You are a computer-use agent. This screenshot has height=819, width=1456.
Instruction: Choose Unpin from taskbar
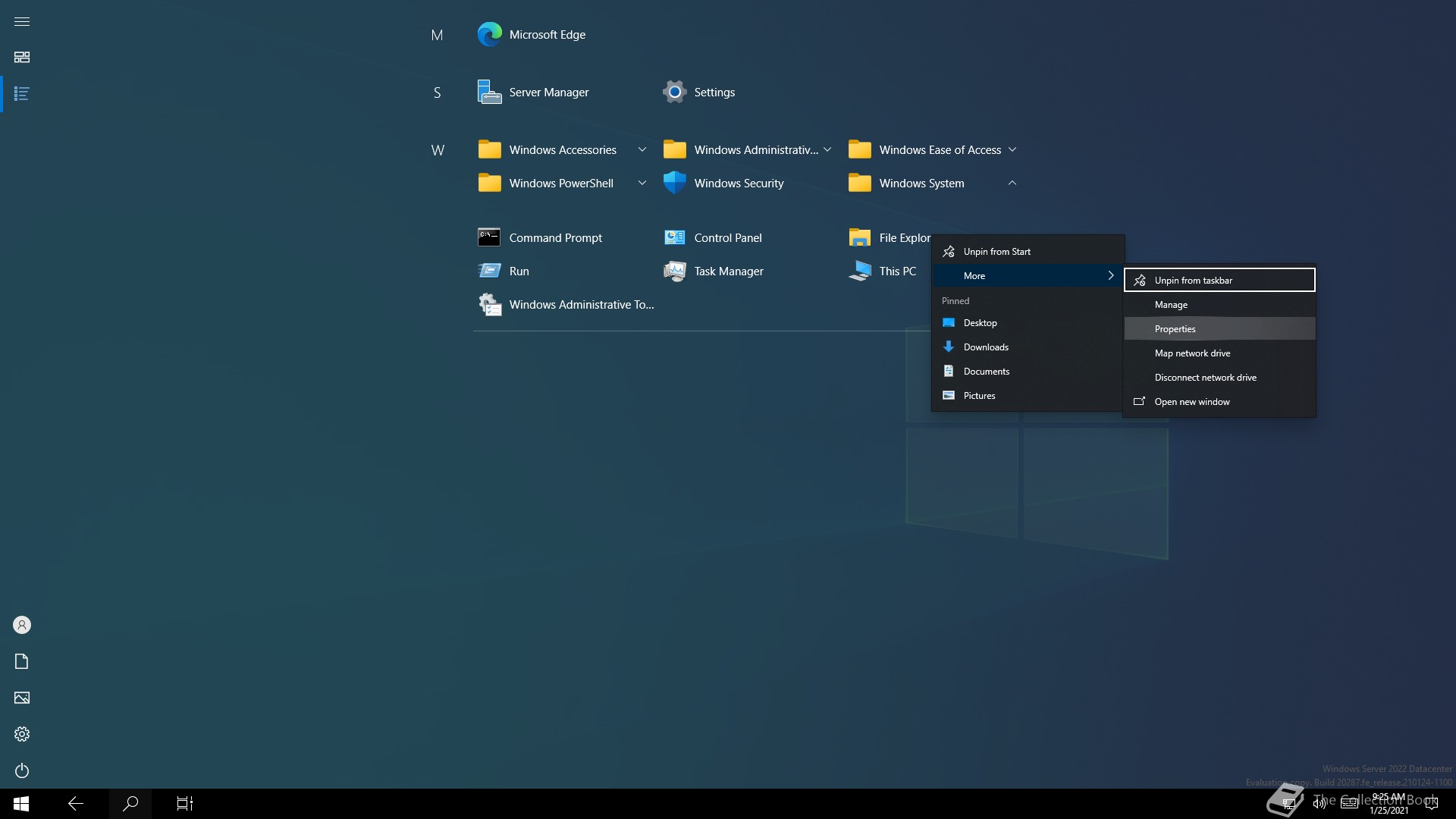point(1219,281)
